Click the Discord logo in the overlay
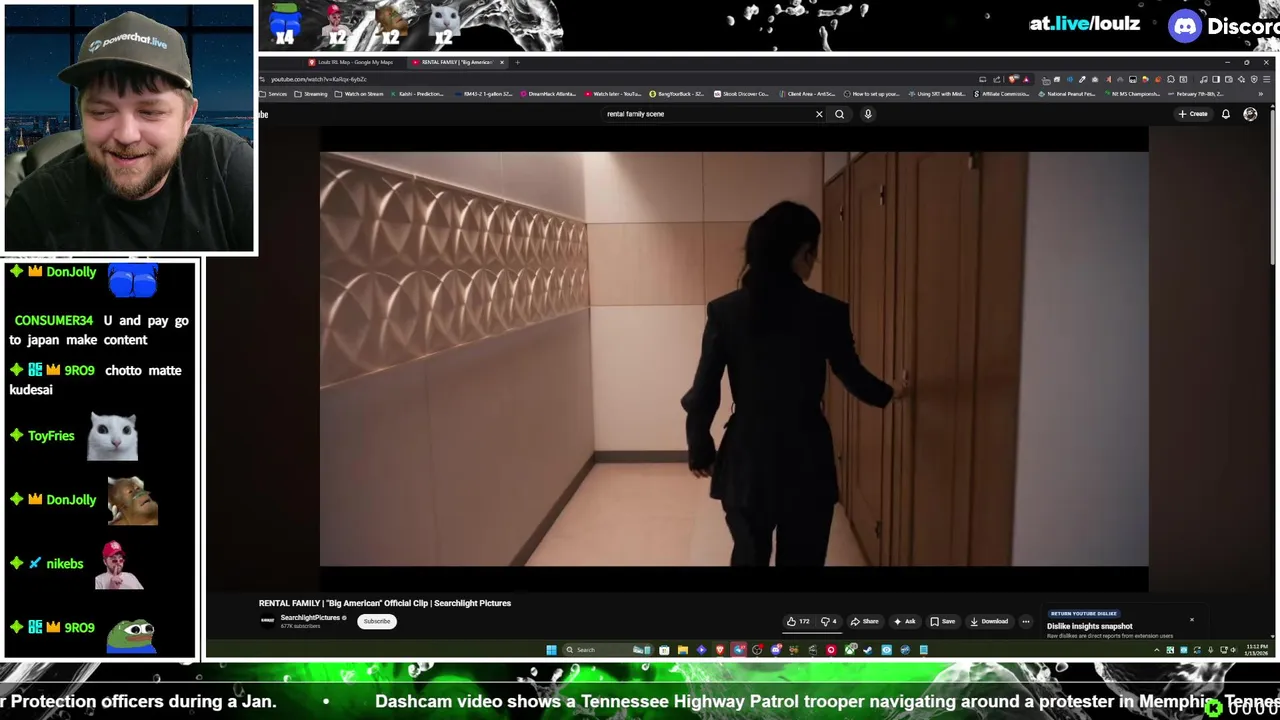The height and width of the screenshot is (720, 1280). point(1185,26)
